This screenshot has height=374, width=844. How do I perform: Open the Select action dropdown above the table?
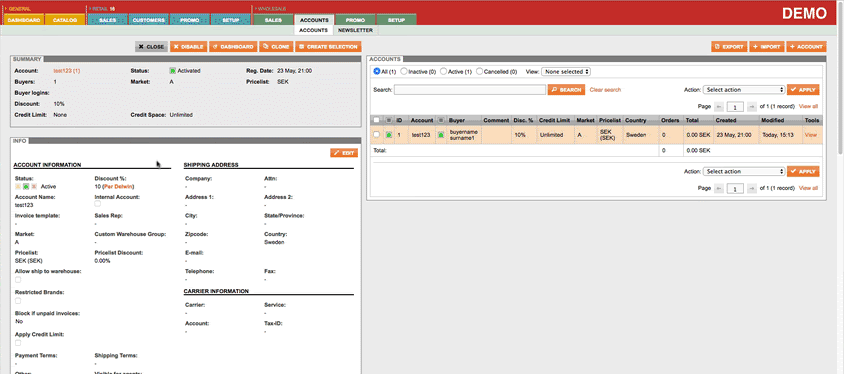tap(744, 90)
